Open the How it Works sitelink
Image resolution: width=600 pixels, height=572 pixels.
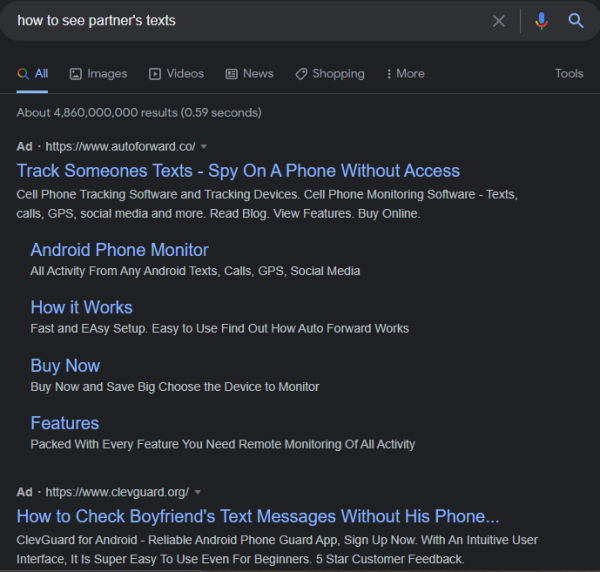click(x=82, y=307)
